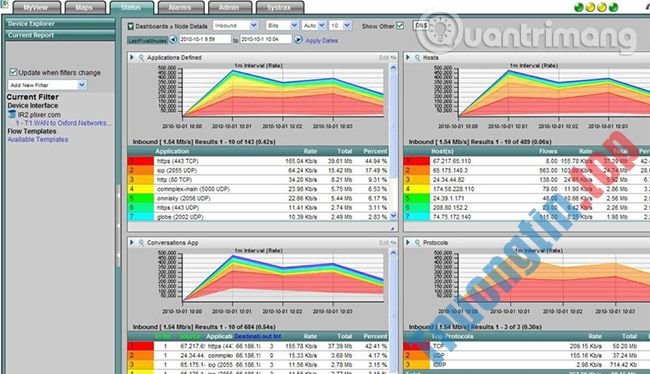Open the Maps tab
The width and height of the screenshot is (650, 374).
tap(84, 7)
